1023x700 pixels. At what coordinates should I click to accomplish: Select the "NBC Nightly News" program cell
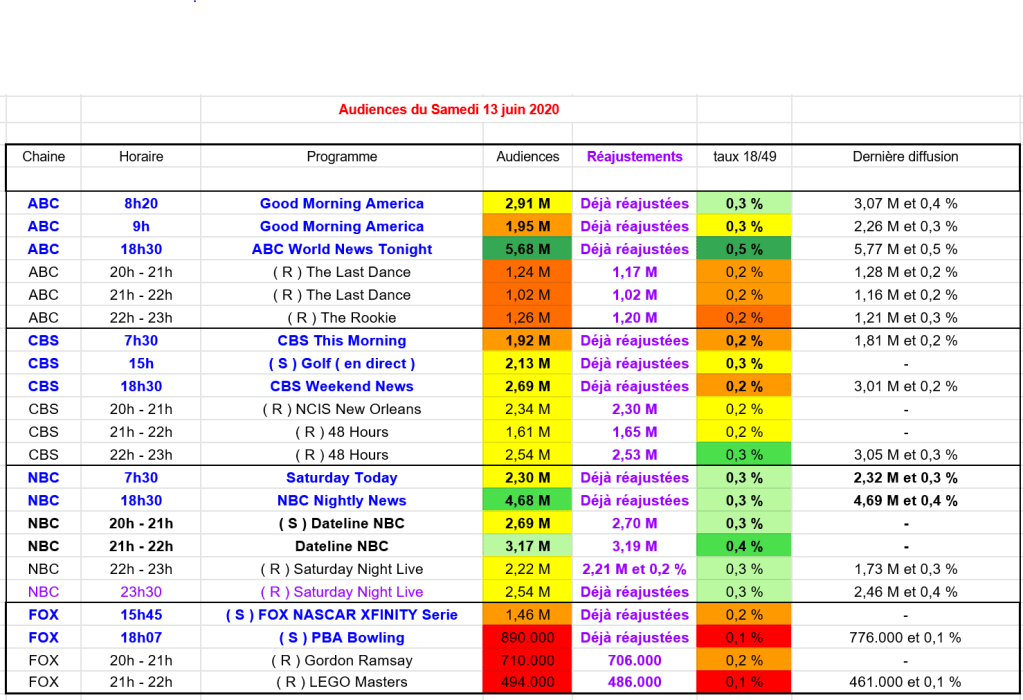coord(342,501)
